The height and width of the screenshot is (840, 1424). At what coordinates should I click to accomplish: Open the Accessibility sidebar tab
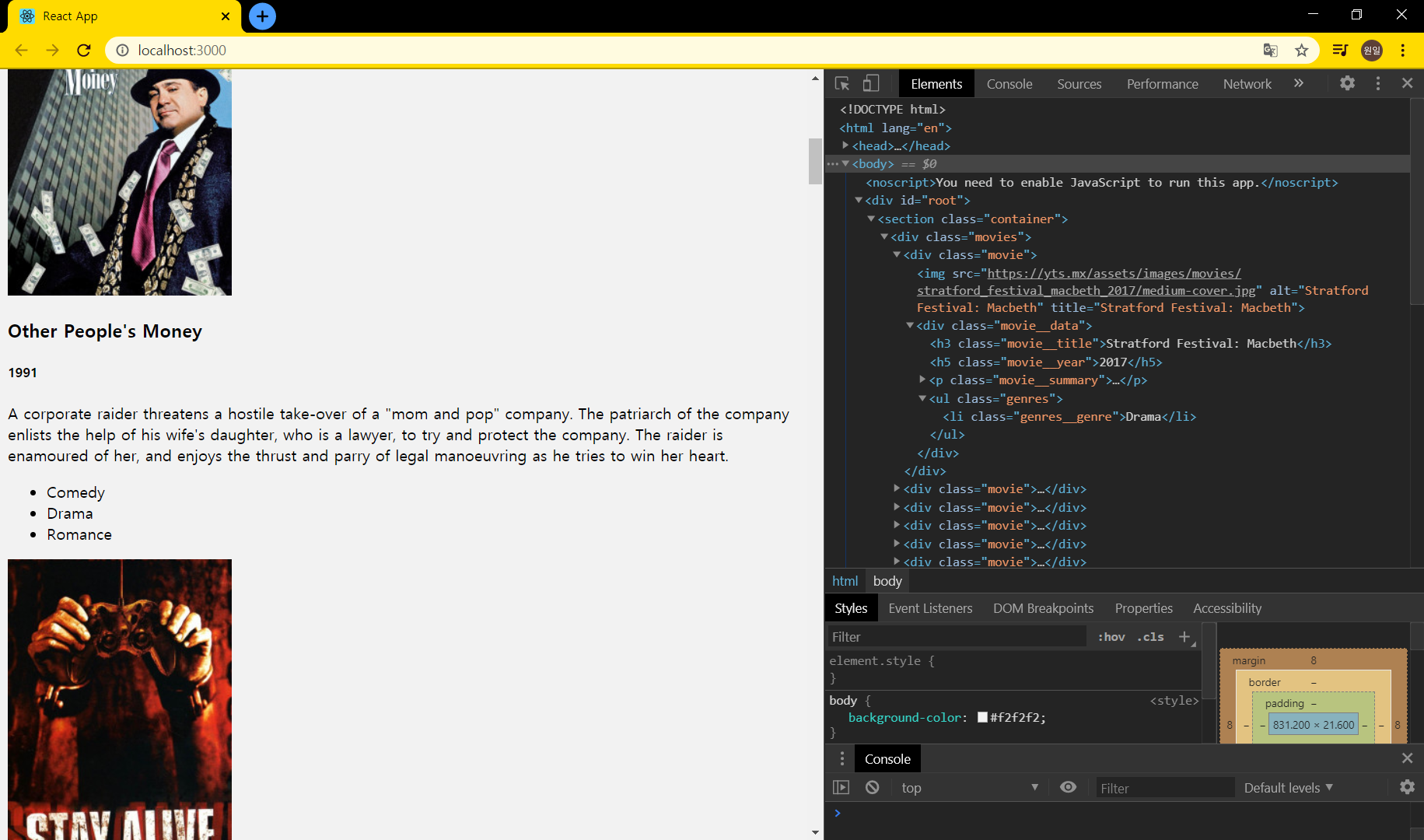1227,608
